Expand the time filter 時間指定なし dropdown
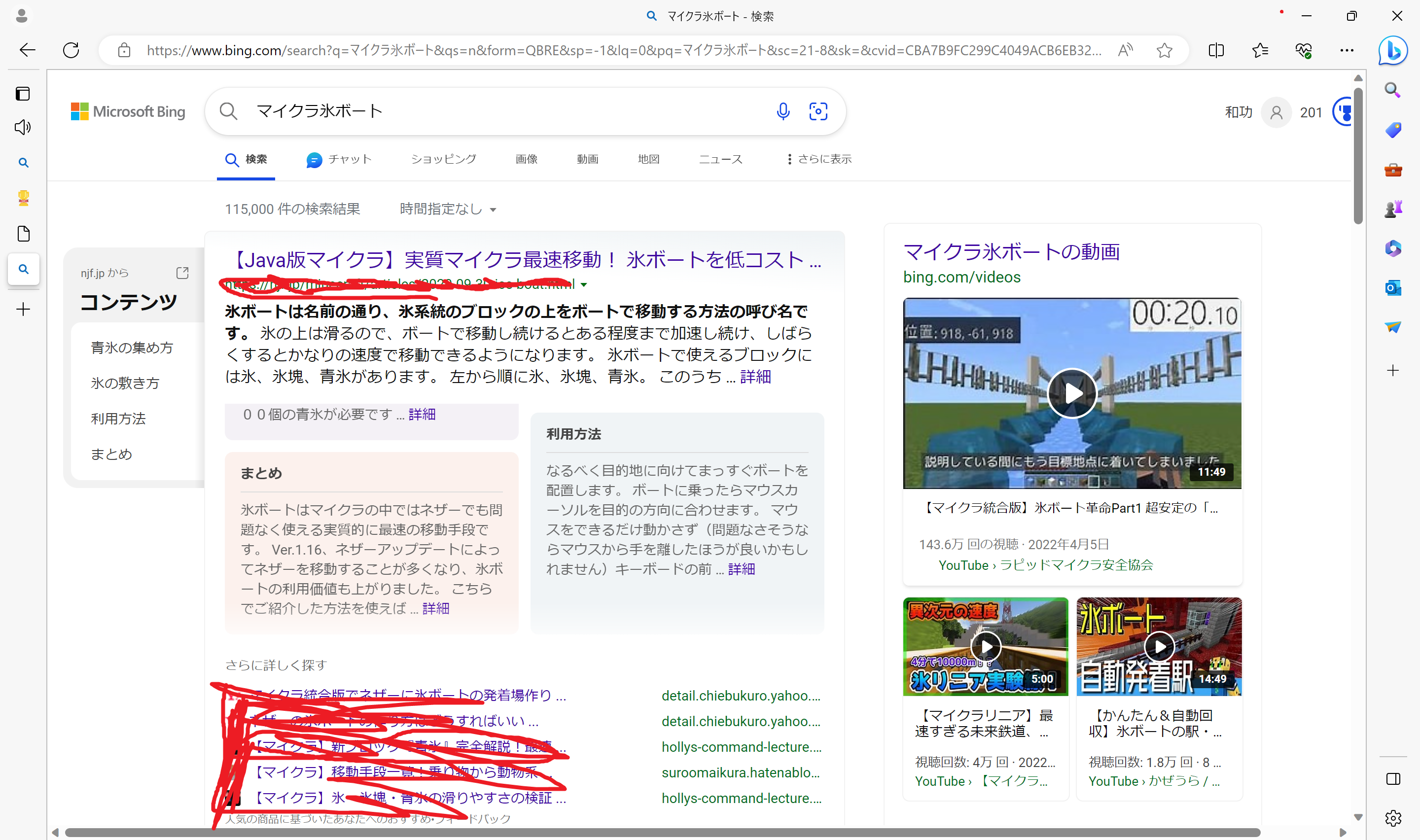Screen dimensions: 1420x840 (x=448, y=210)
